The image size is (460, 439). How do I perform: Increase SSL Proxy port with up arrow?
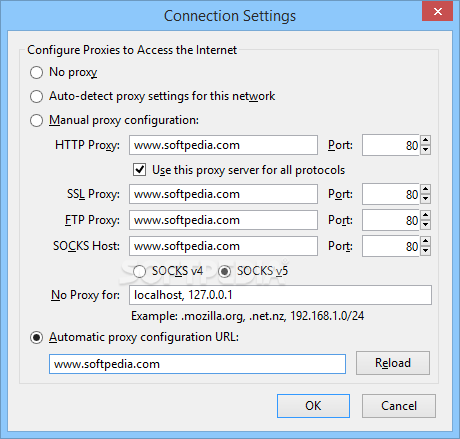pos(425,189)
